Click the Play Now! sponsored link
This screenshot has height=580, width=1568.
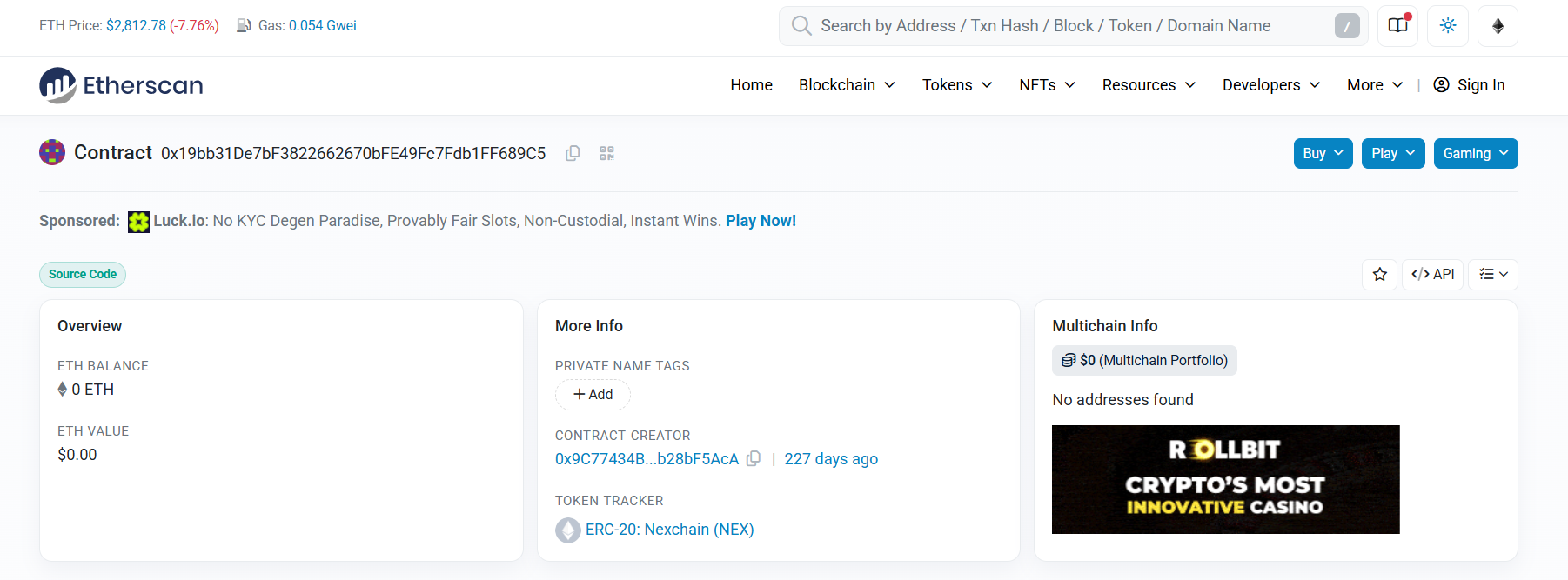click(x=761, y=221)
